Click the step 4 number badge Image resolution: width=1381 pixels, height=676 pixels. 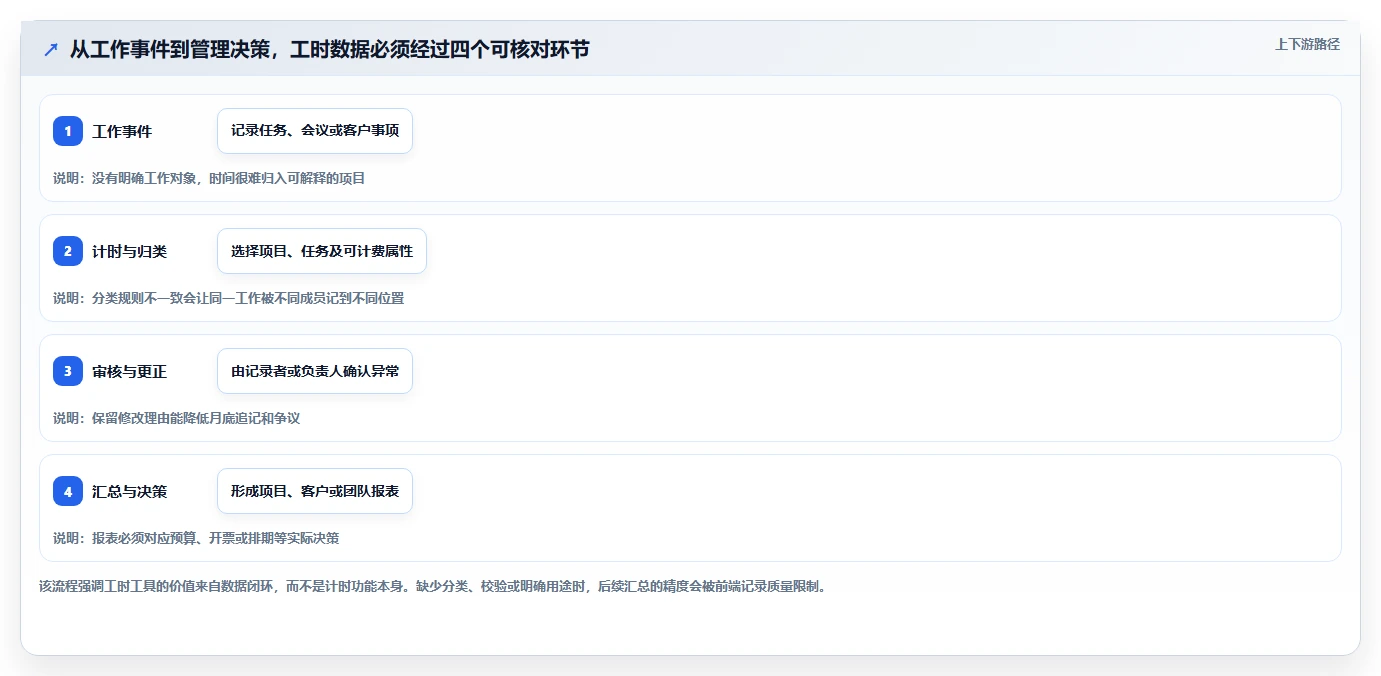pos(68,491)
